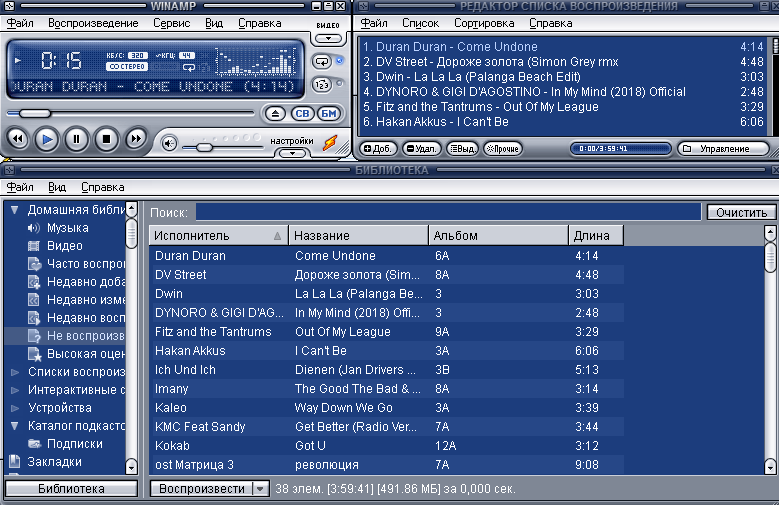Open Воспроизведение menu in Winamp

[x=93, y=23]
